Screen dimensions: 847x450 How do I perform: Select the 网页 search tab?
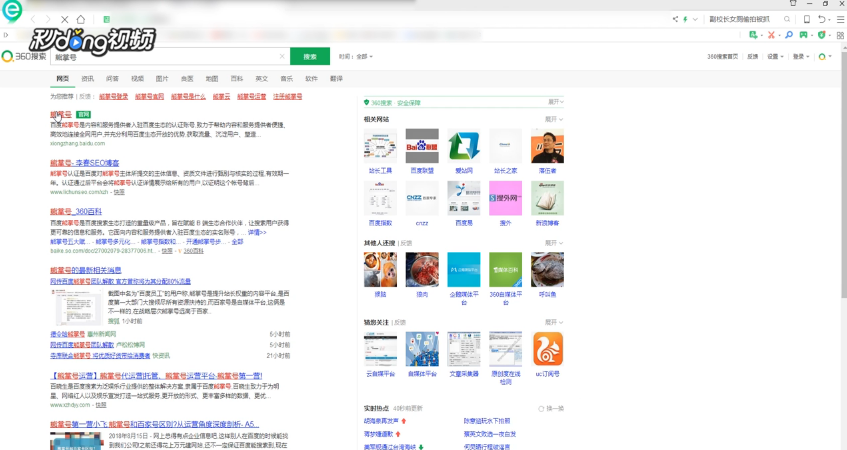pos(63,78)
